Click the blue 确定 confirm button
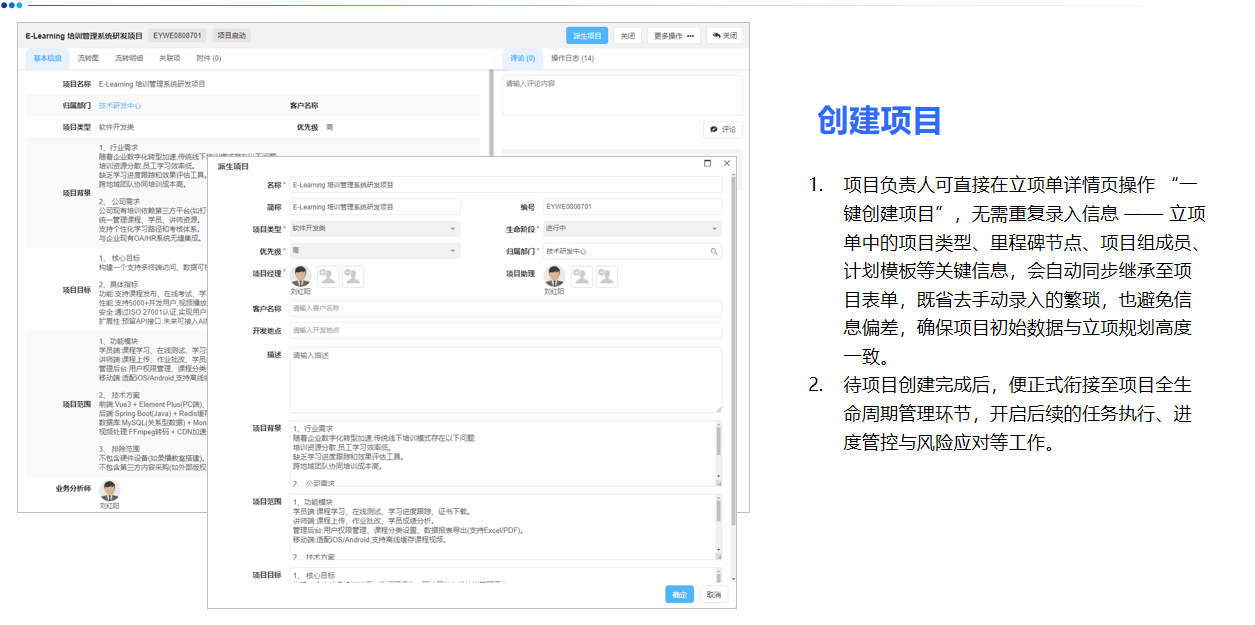 [678, 593]
